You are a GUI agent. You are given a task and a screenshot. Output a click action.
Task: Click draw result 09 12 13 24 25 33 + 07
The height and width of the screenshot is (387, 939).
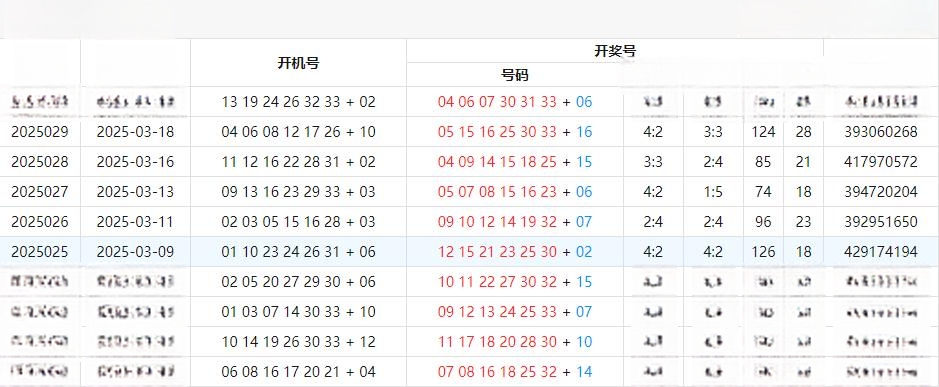point(515,312)
